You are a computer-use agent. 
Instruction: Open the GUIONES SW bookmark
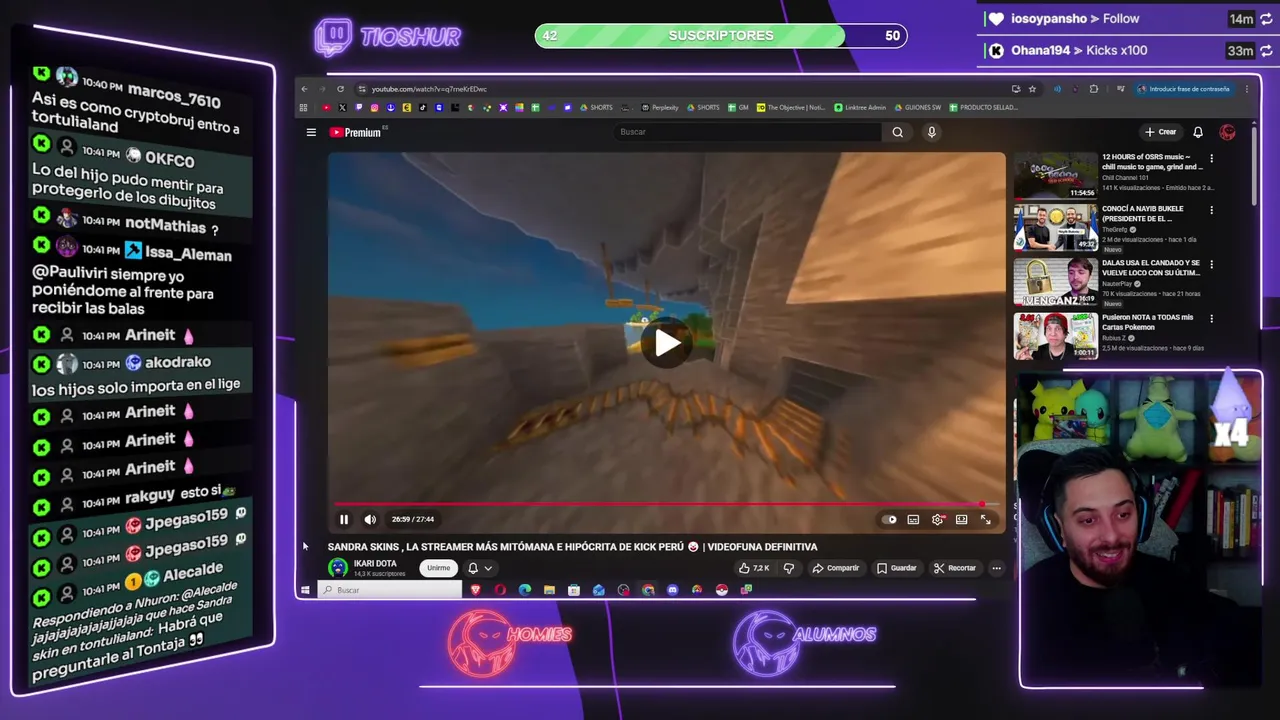917,107
